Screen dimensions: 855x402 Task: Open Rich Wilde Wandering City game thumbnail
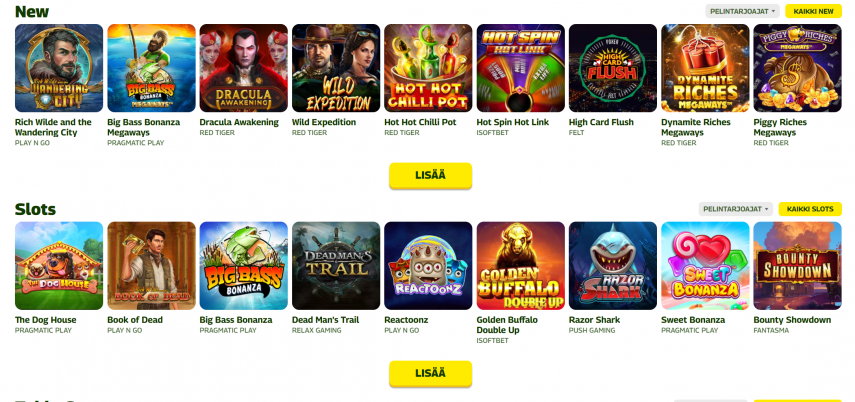coord(59,68)
